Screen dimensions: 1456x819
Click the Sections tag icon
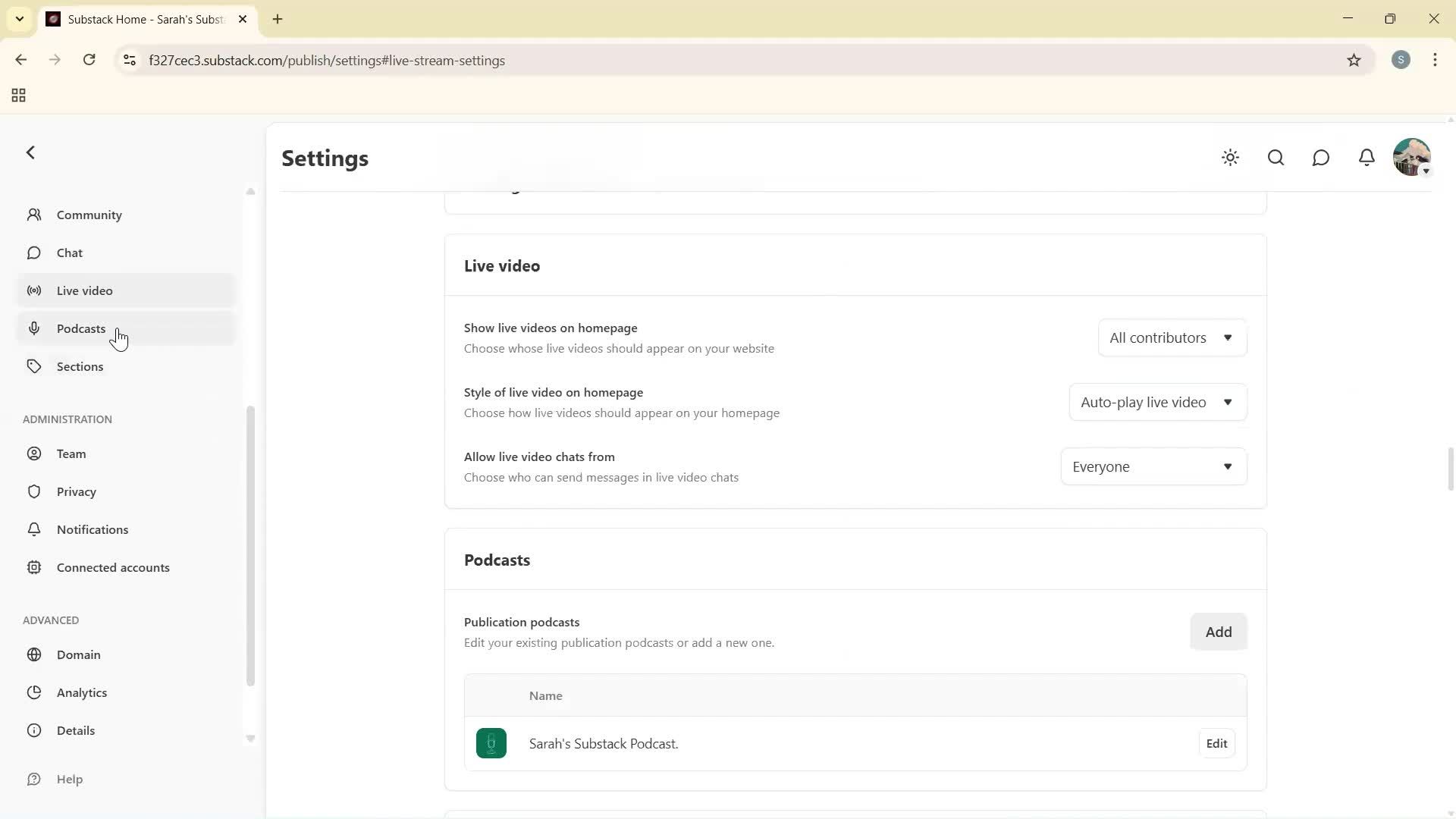pos(35,366)
